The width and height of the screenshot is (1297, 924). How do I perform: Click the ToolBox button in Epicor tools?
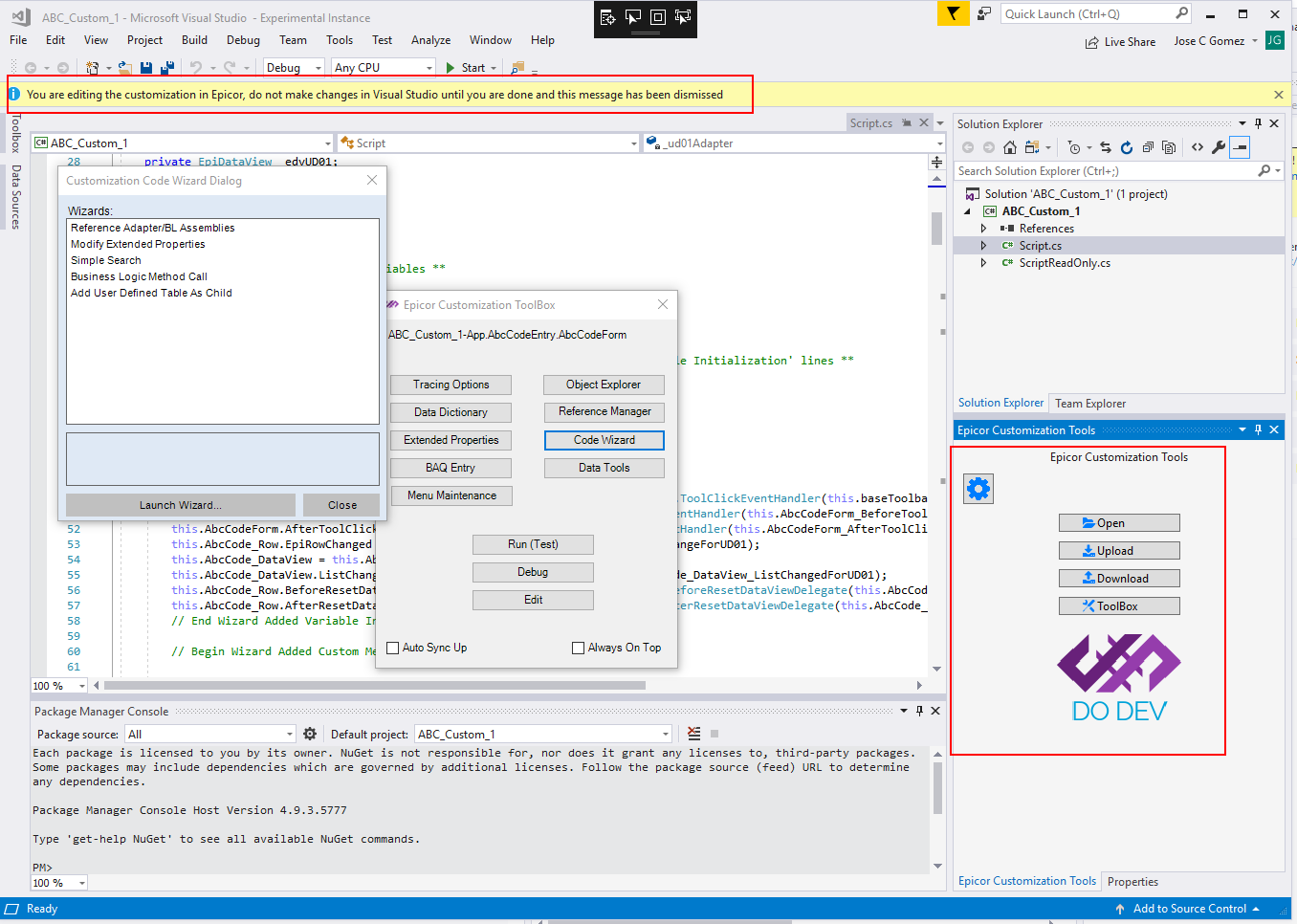(1119, 606)
